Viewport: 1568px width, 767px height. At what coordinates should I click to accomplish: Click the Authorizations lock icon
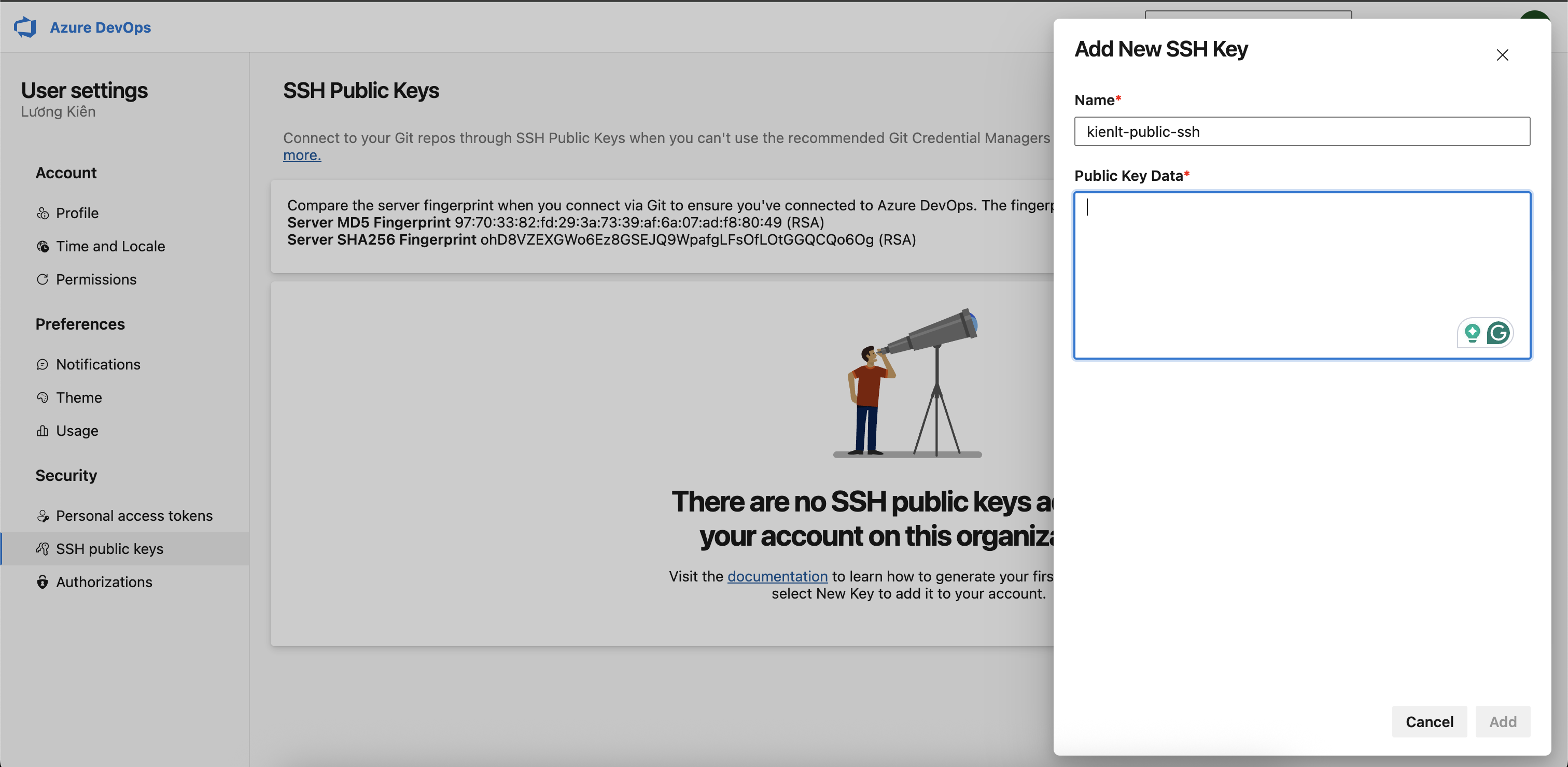pyautogui.click(x=43, y=582)
